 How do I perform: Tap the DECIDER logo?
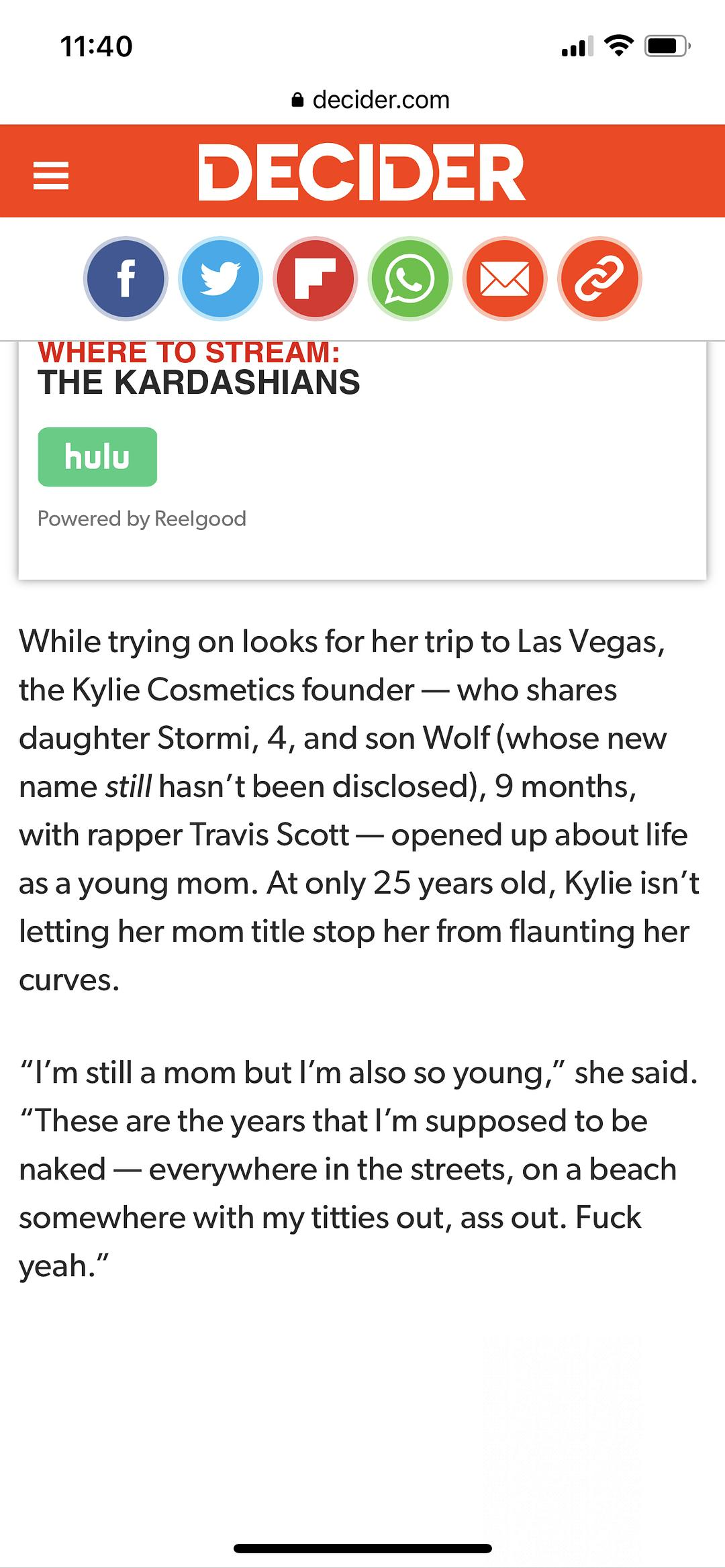click(361, 172)
